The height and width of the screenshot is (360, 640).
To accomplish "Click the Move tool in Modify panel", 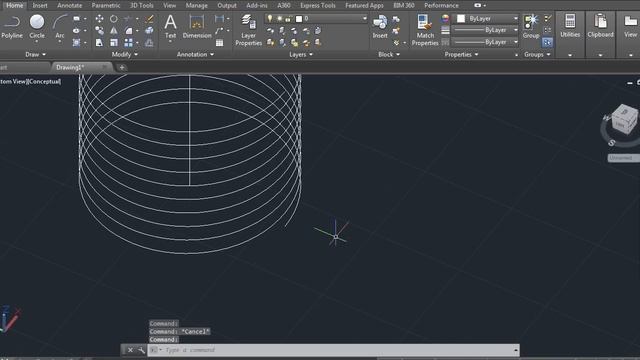I will pyautogui.click(x=99, y=19).
